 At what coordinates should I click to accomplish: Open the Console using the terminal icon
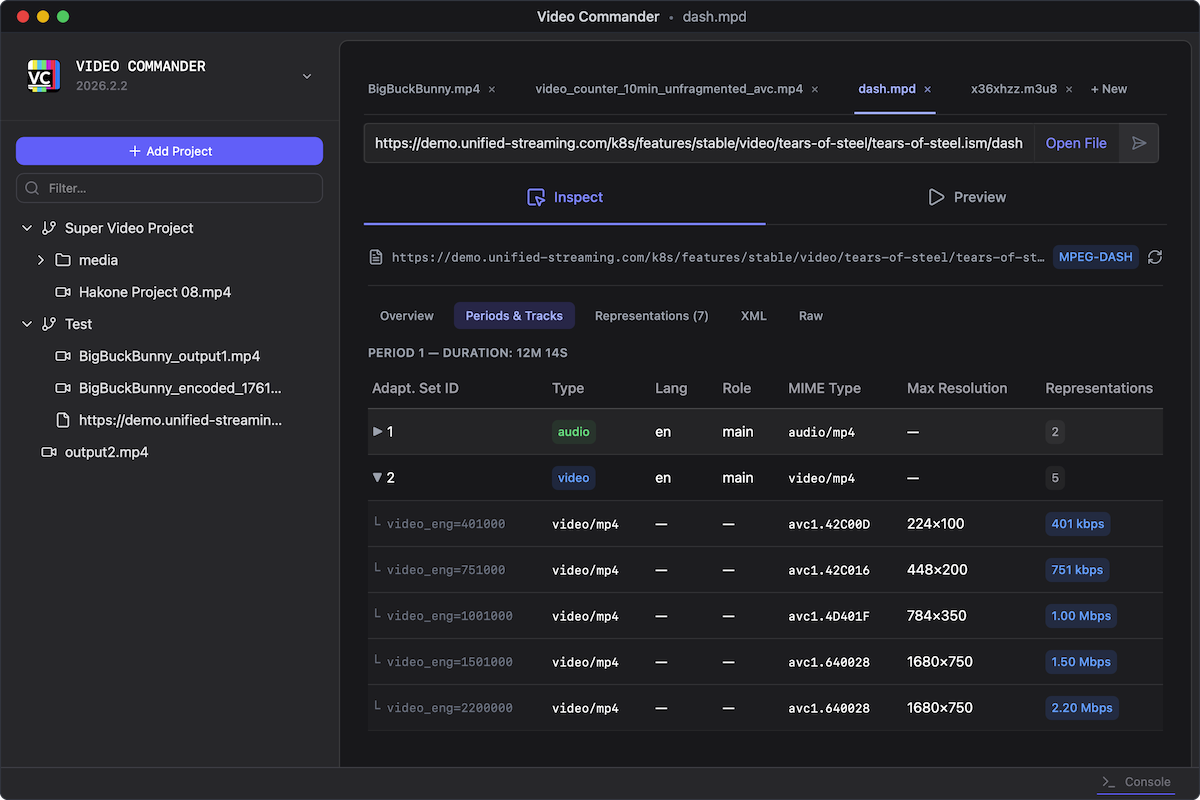click(1108, 782)
